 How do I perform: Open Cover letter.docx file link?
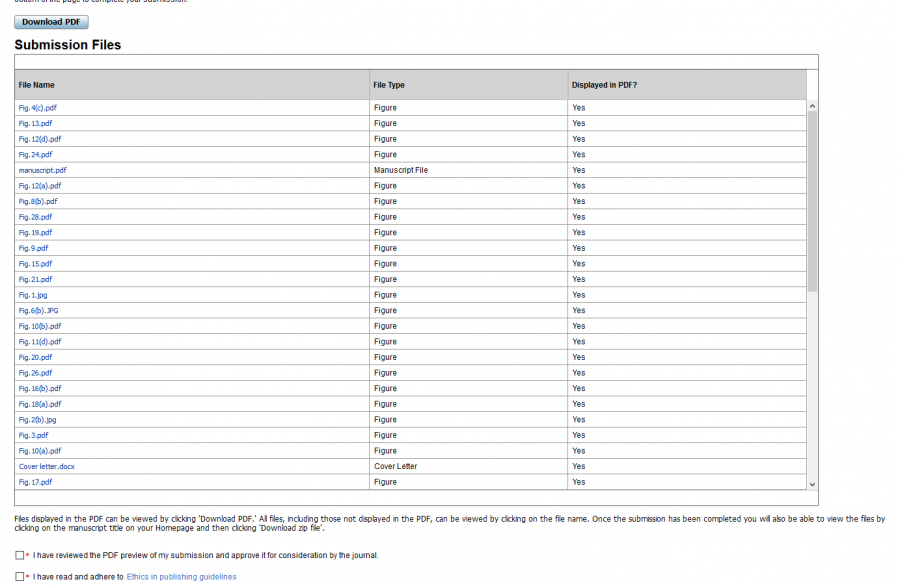[x=46, y=466]
